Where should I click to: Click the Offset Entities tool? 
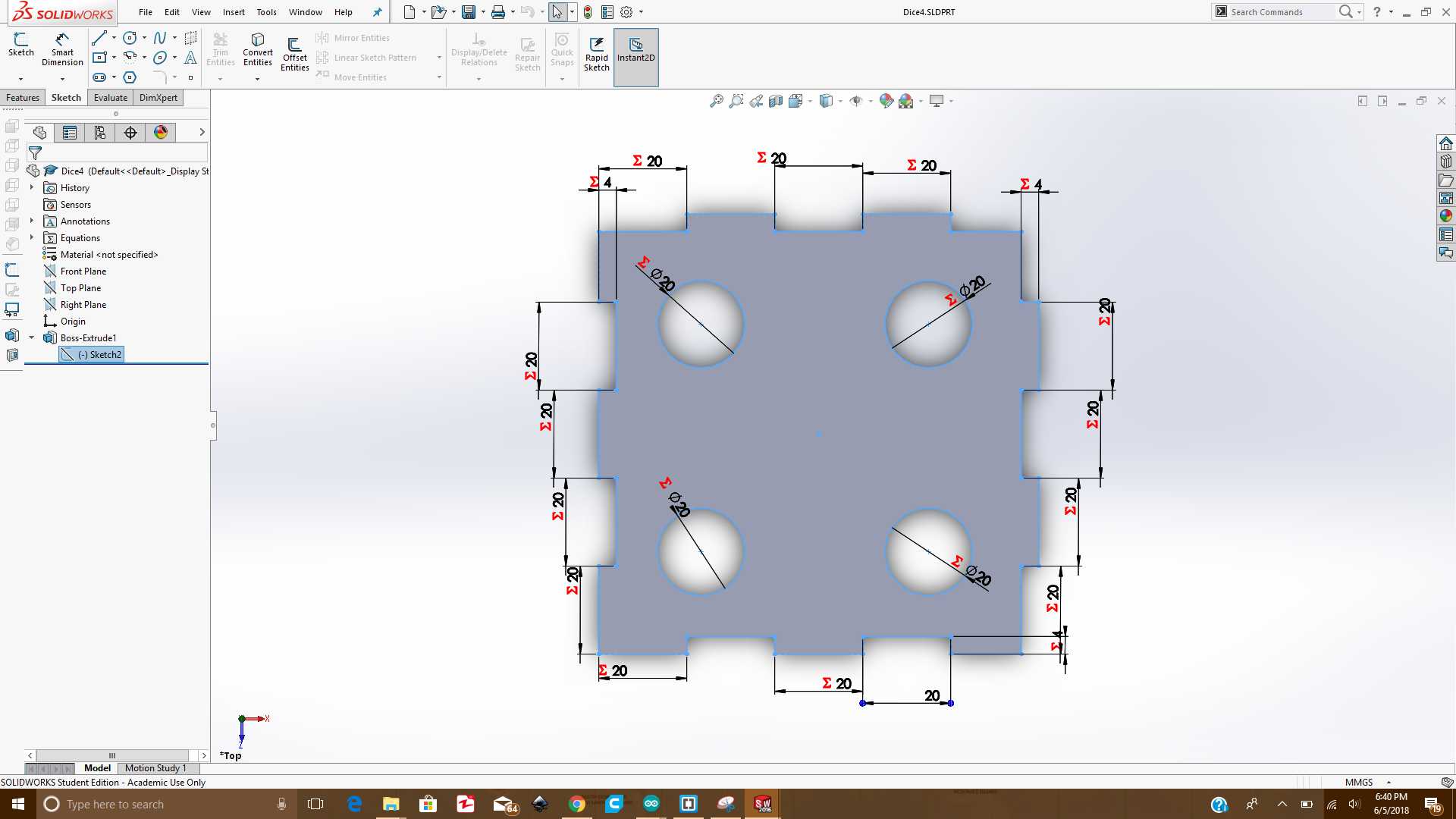294,53
